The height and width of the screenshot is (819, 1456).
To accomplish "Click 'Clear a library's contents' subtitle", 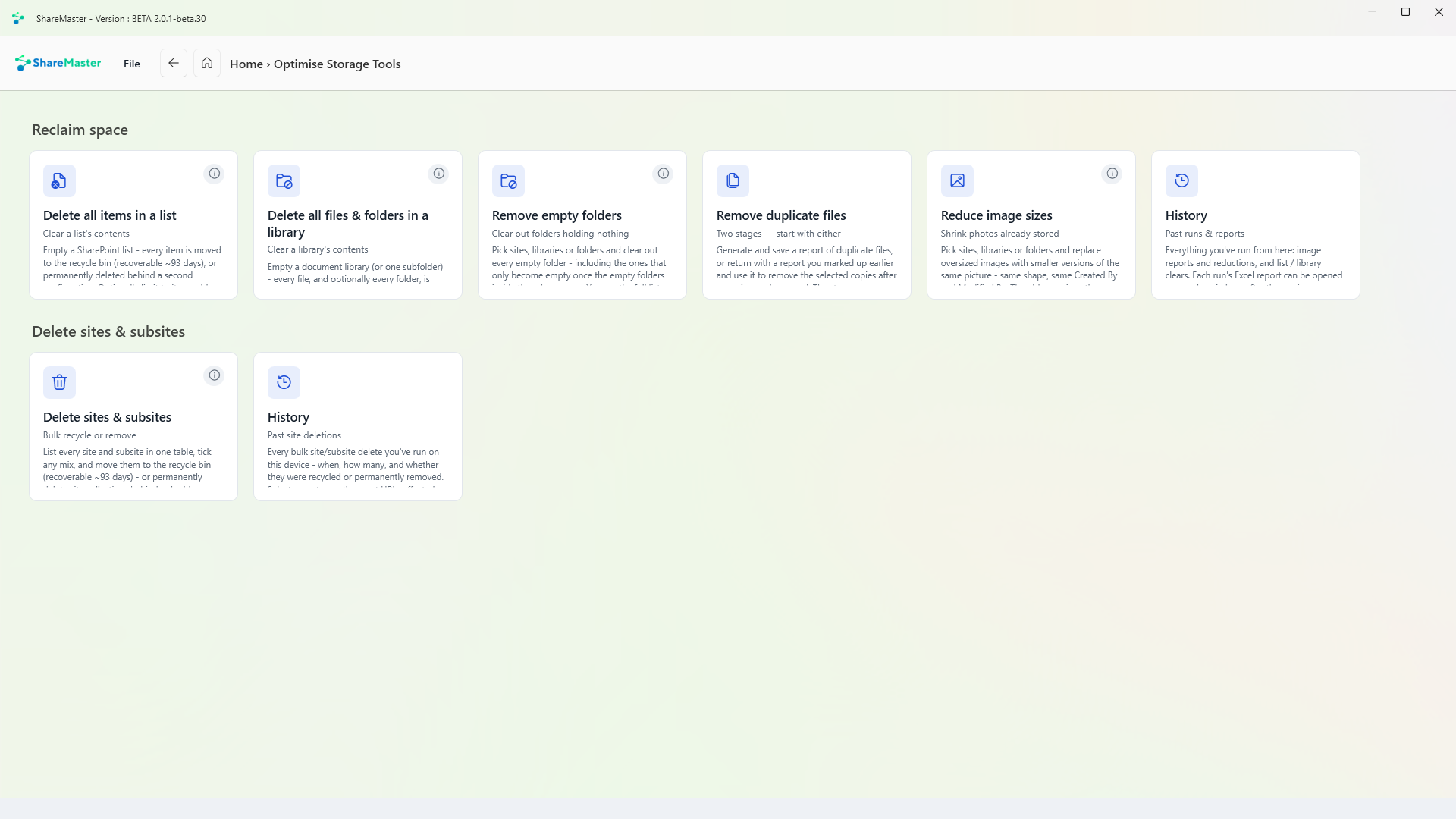I will point(318,249).
